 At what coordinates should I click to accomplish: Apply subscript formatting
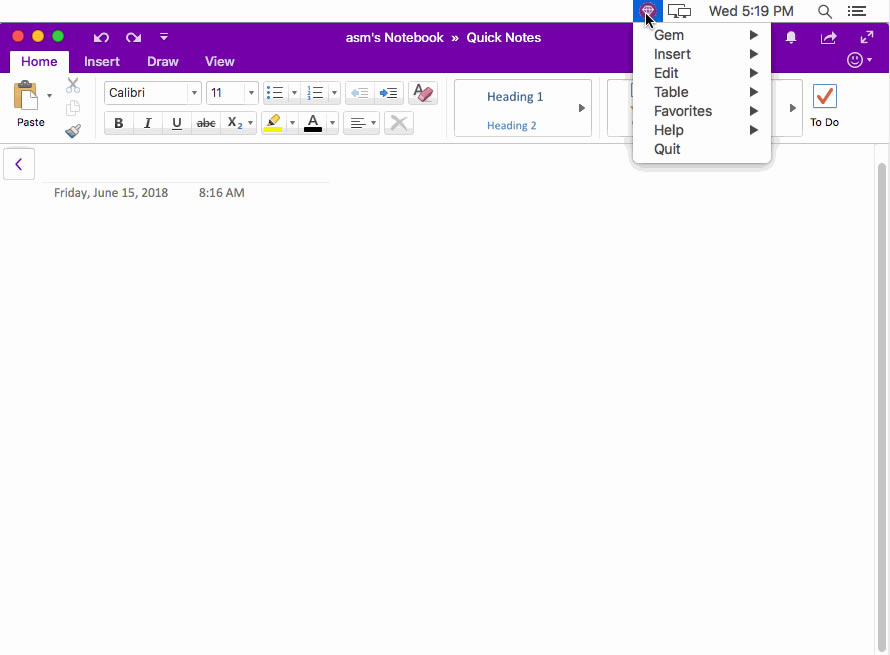pyautogui.click(x=234, y=123)
